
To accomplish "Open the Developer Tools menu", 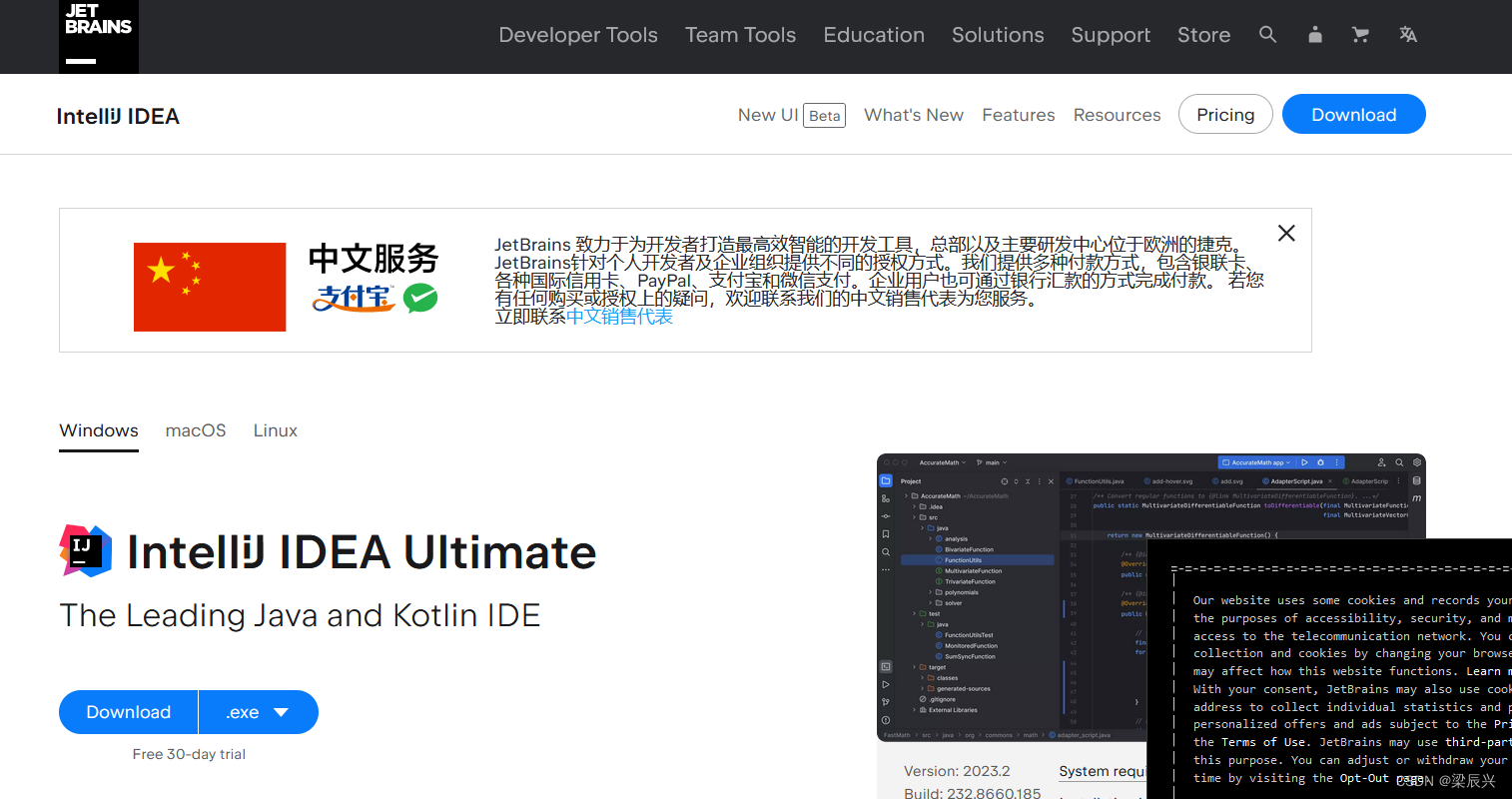I will point(578,35).
